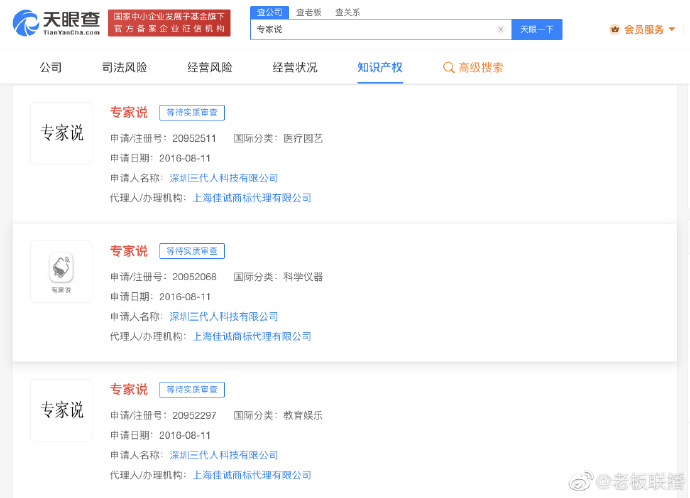Viewport: 690px width, 498px height.
Task: Click the 科学仪器 classification text
Action: pos(303,277)
